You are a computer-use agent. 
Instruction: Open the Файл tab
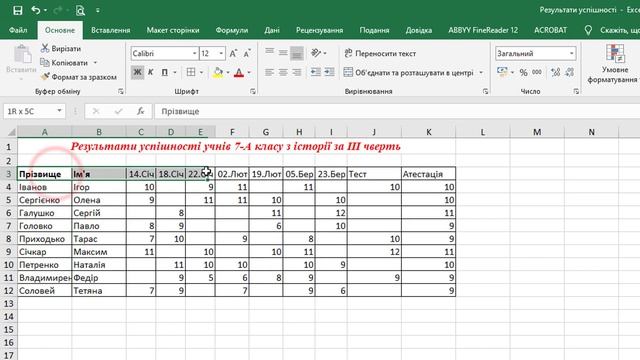[x=18, y=30]
